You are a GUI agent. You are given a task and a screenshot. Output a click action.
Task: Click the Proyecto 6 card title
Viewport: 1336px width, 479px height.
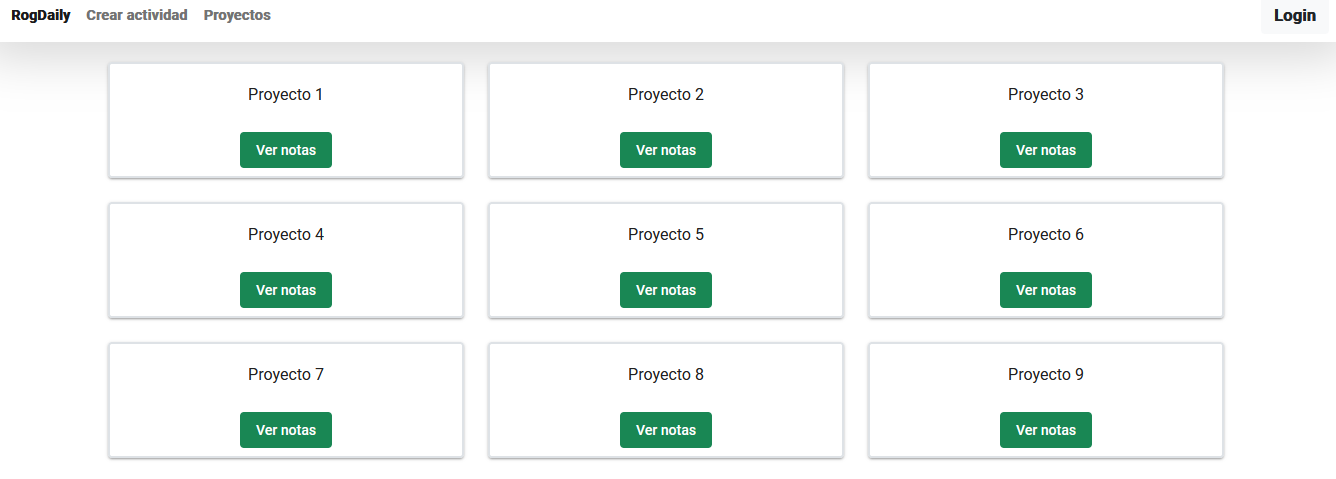(x=1046, y=235)
